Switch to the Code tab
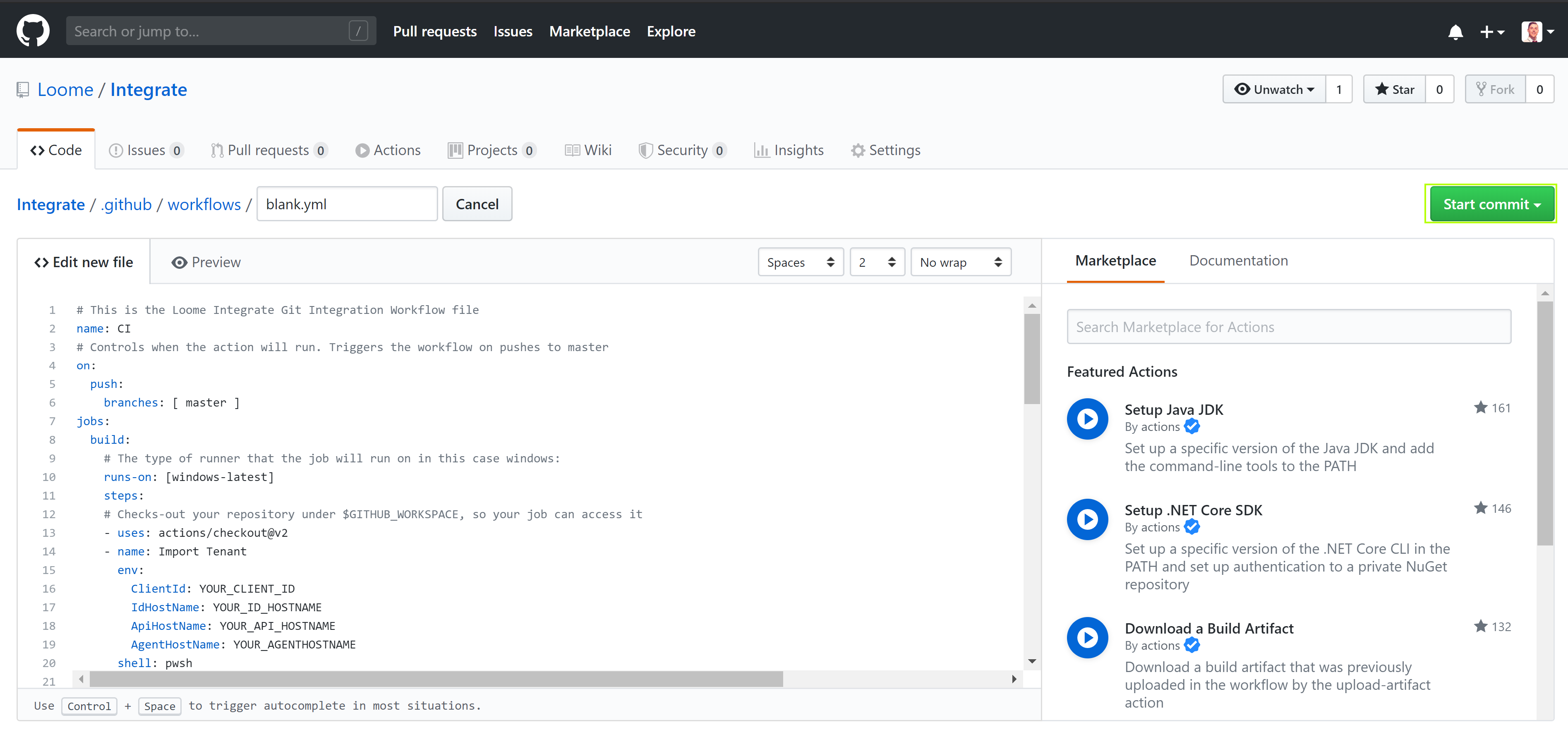Viewport: 1568px width, 732px height. coord(56,150)
